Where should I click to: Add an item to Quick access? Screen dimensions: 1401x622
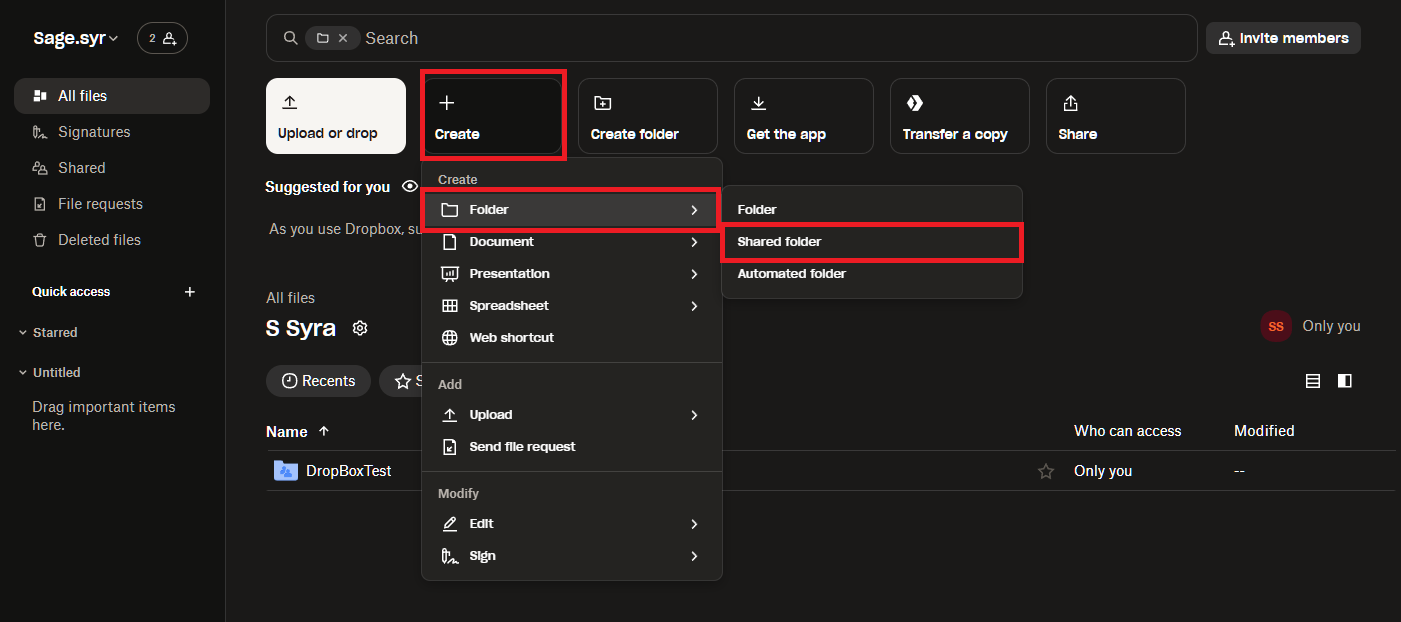(x=190, y=292)
